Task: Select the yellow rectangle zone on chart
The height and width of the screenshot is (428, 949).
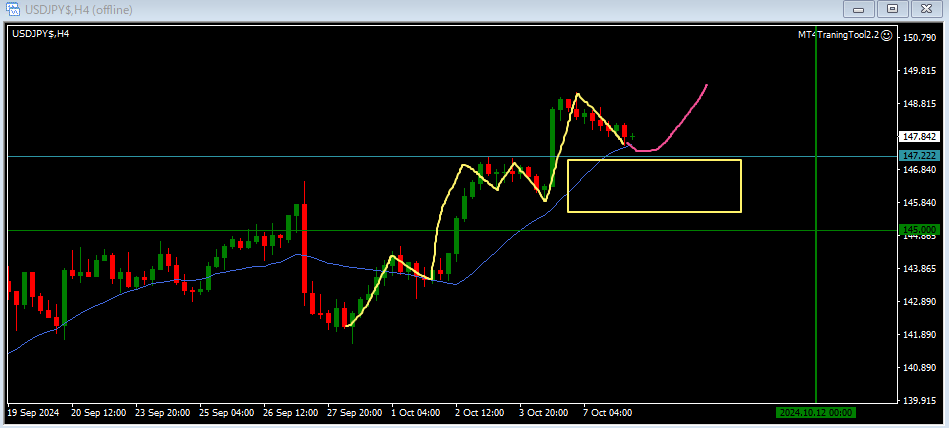Action: [654, 160]
